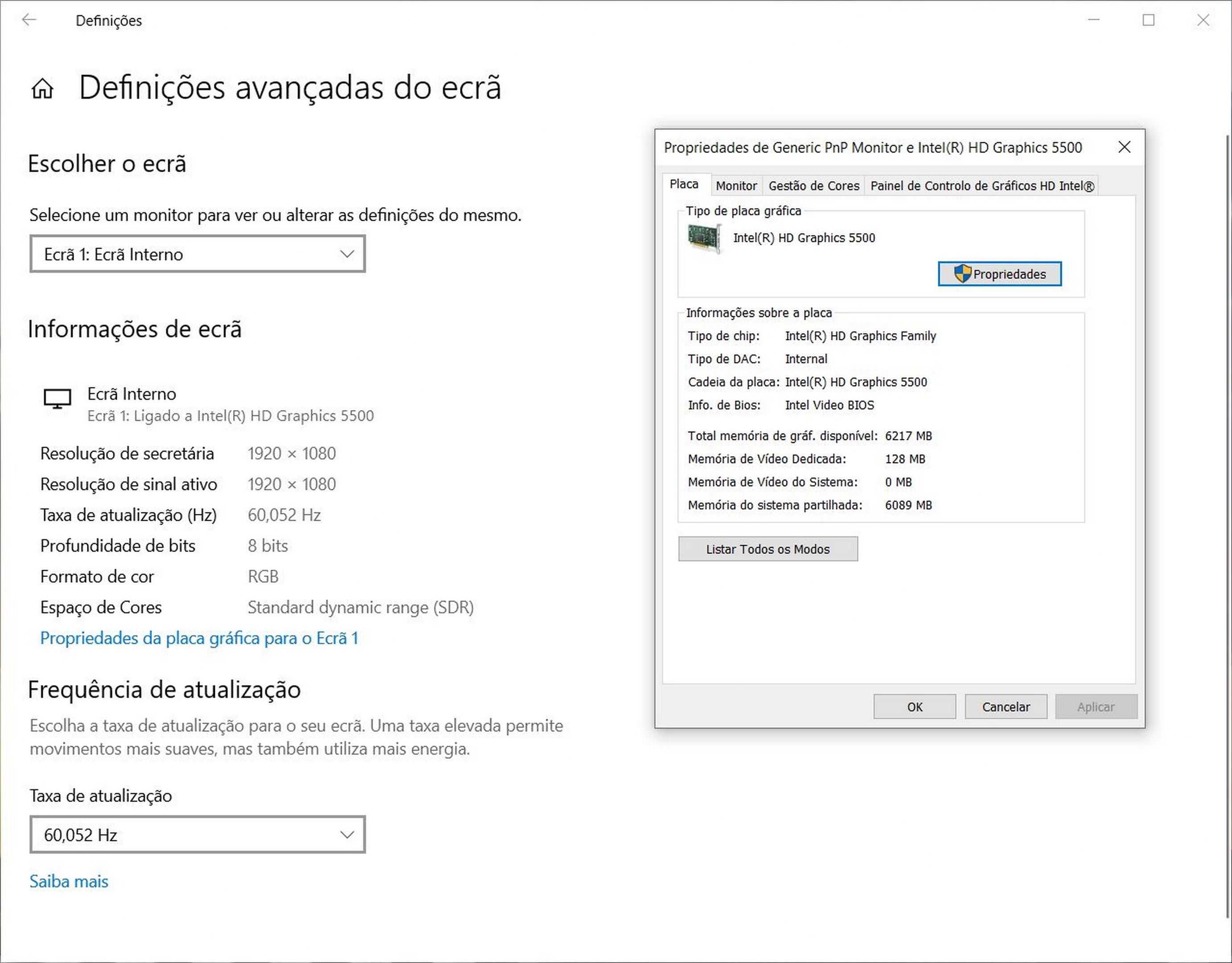This screenshot has width=1232, height=963.
Task: Open Propriedades da placa gráfica para o Ecrã 1
Action: pyautogui.click(x=199, y=638)
